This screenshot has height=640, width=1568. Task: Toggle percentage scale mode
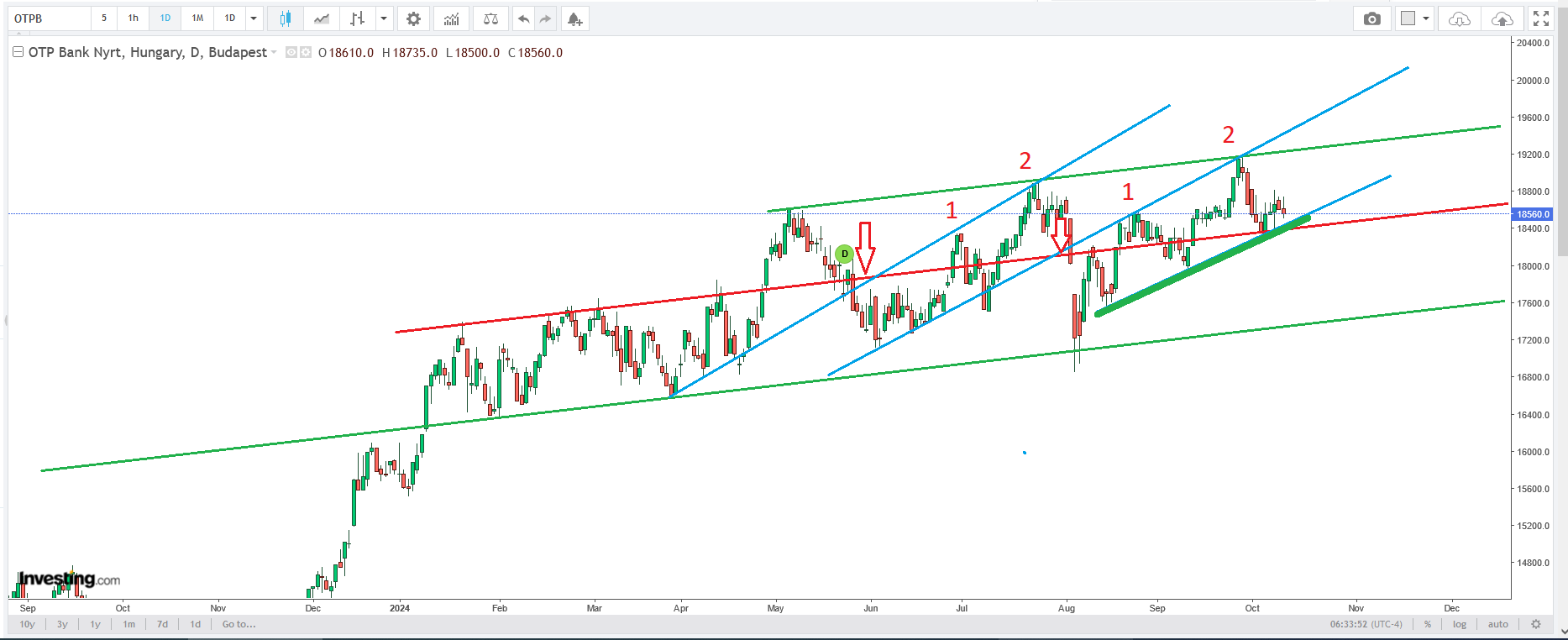coord(1428,624)
